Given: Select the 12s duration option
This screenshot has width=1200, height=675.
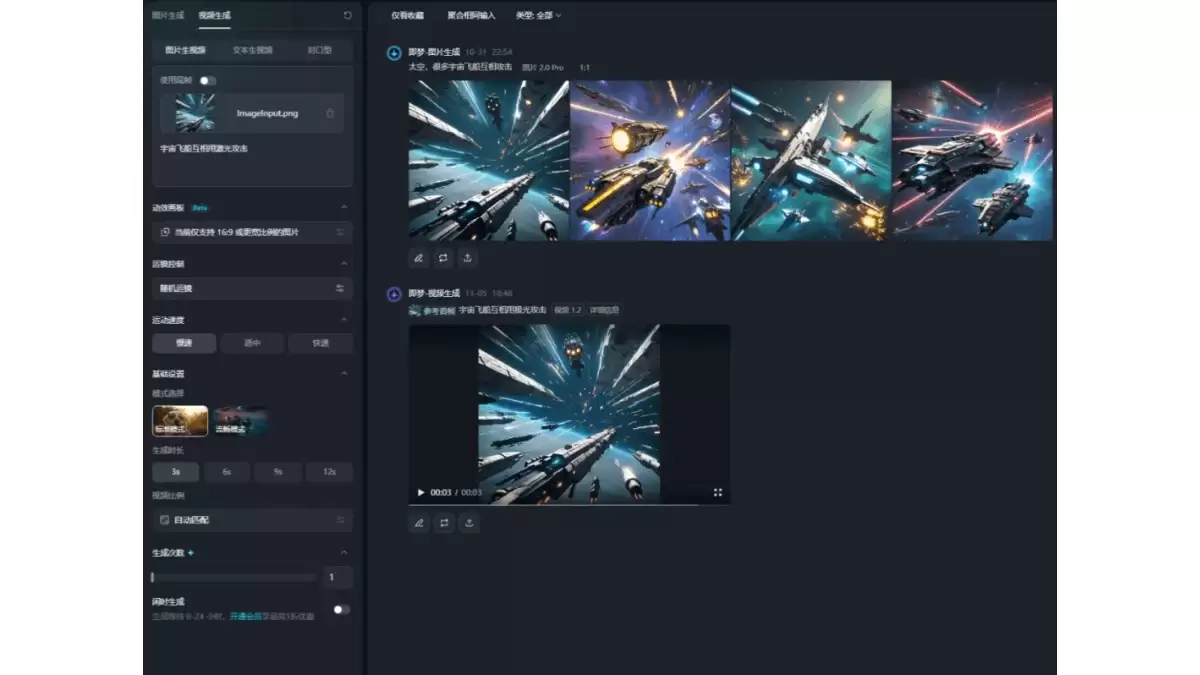Looking at the screenshot, I should pyautogui.click(x=329, y=471).
